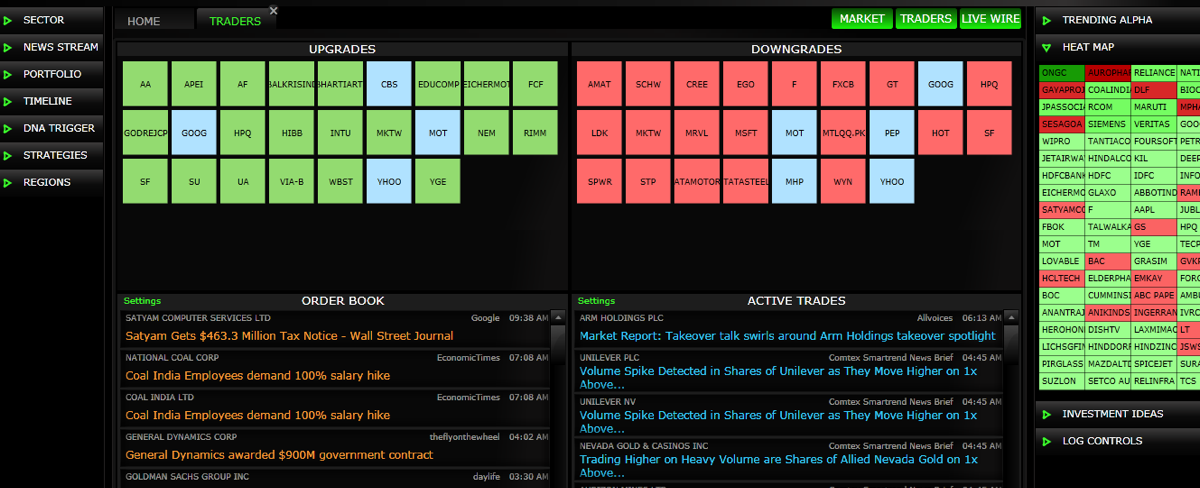This screenshot has height=488, width=1200.
Task: Click the NEM upgrade tile
Action: point(486,133)
